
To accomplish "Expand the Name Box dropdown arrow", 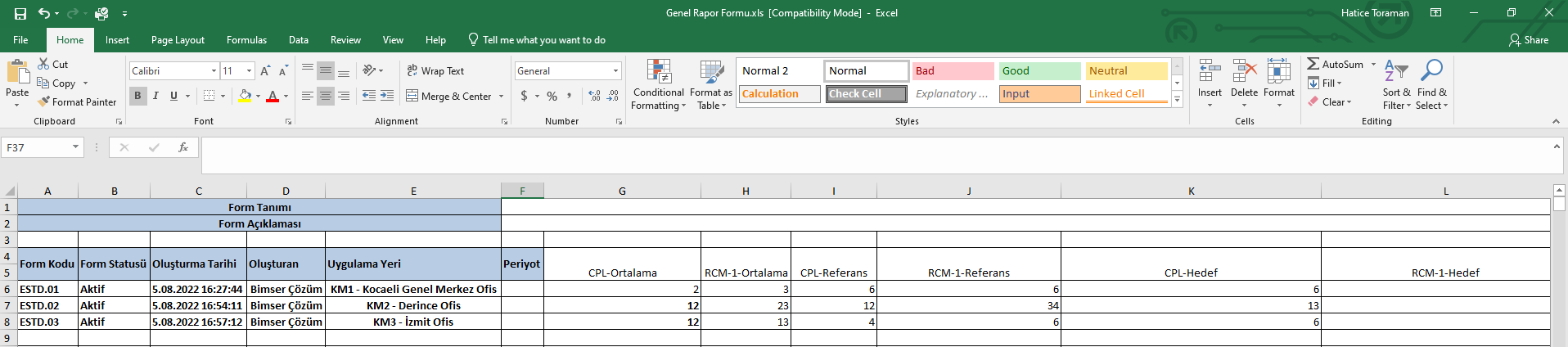I will [x=75, y=147].
